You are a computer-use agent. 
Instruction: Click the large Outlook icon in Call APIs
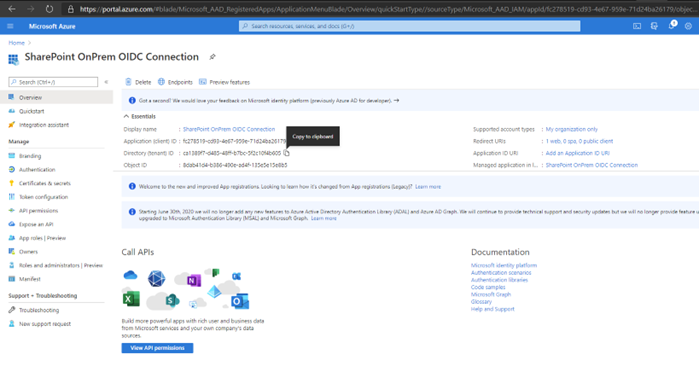[x=240, y=301]
